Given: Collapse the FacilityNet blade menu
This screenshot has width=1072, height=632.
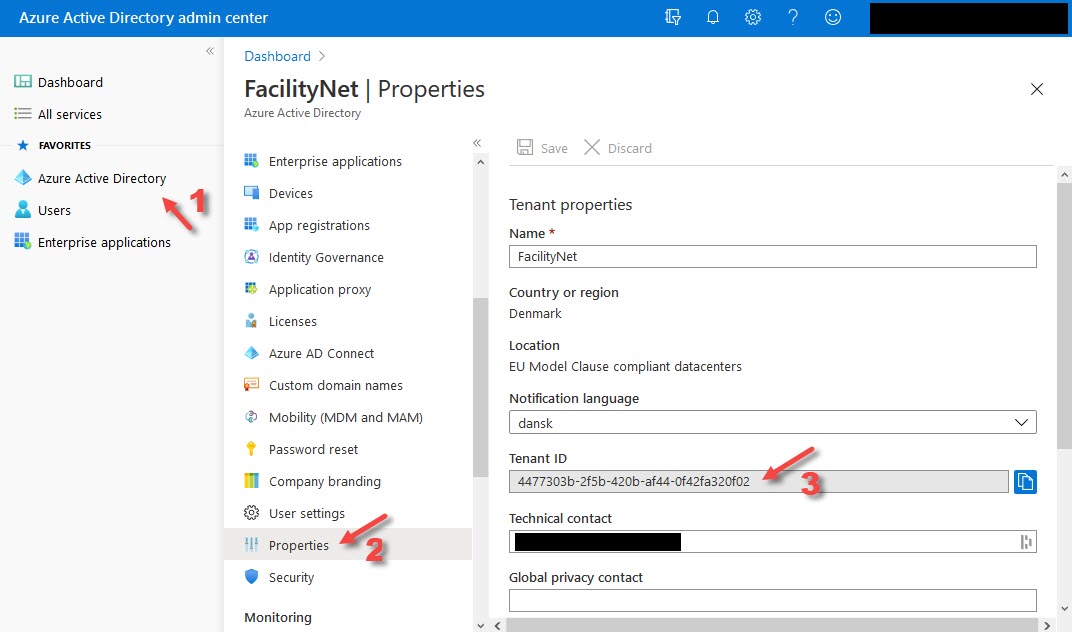Looking at the screenshot, I should pyautogui.click(x=477, y=143).
